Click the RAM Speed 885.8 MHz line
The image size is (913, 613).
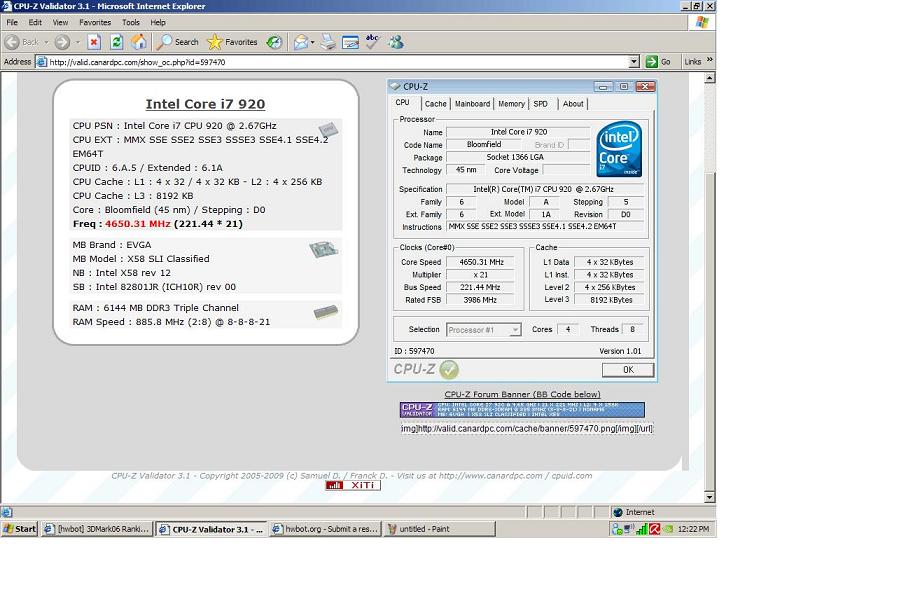pos(171,321)
